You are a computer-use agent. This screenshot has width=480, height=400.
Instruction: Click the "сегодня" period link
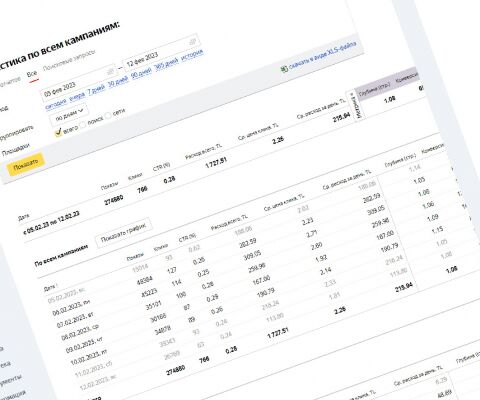click(56, 104)
